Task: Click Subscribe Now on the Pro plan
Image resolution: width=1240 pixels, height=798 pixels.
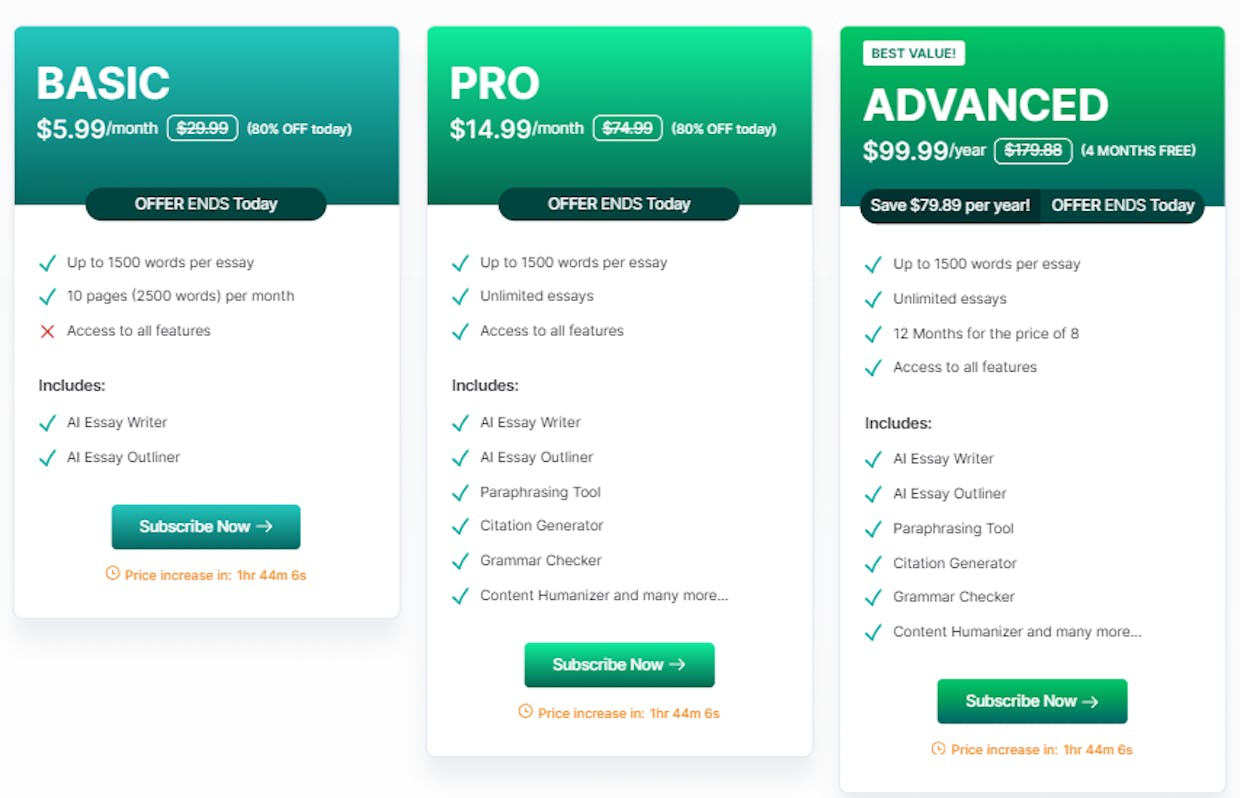Action: [x=619, y=665]
